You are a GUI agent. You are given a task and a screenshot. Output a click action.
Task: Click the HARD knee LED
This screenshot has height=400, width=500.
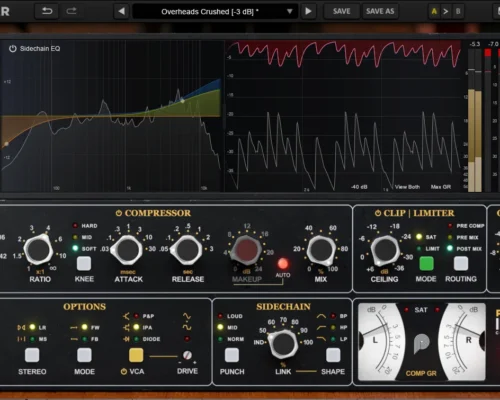(75, 226)
